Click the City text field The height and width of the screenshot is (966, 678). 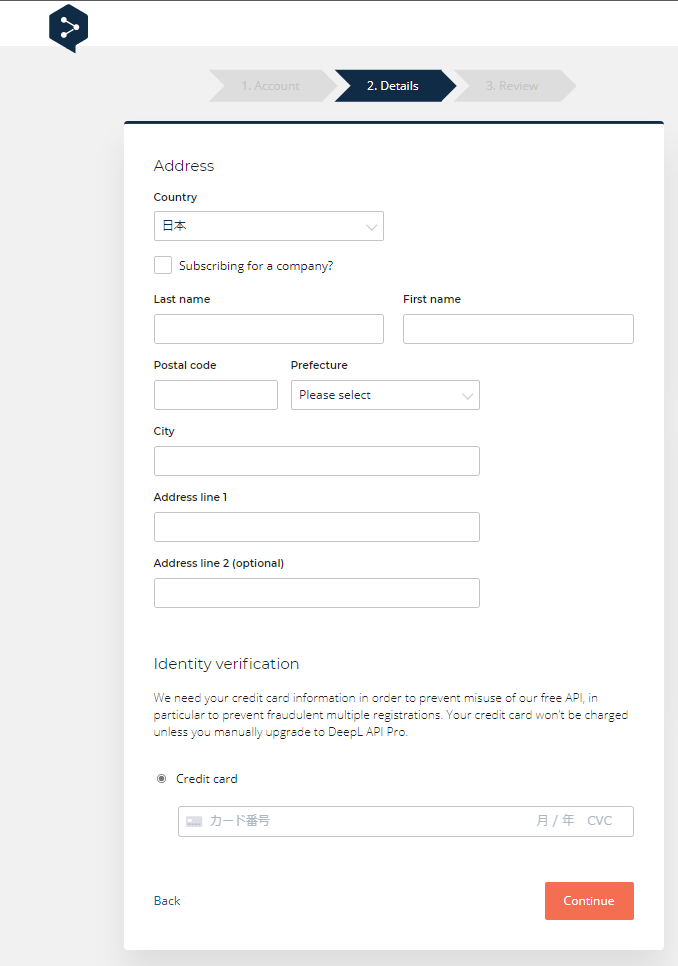316,461
